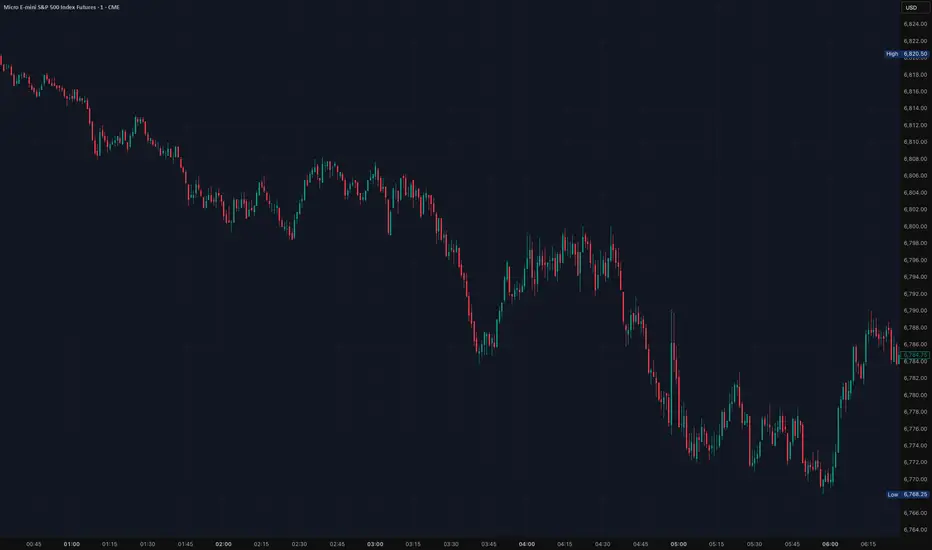This screenshot has width=932, height=550.
Task: Click the 02:45 time axis label
Action: 337,544
